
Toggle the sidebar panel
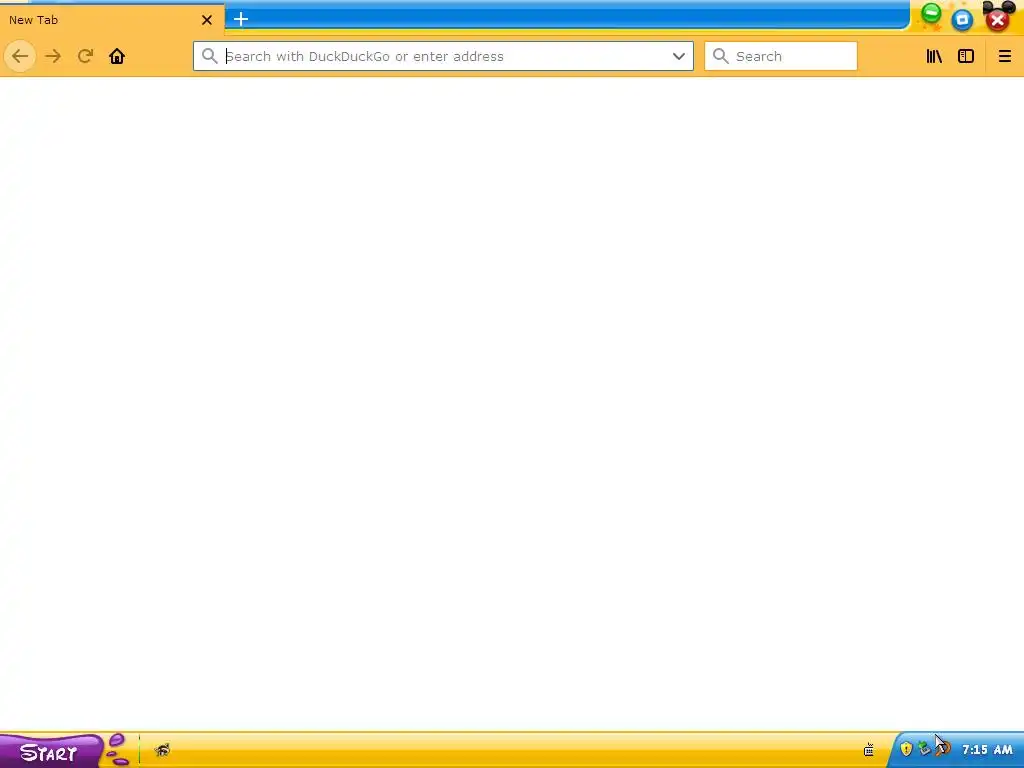[x=966, y=56]
